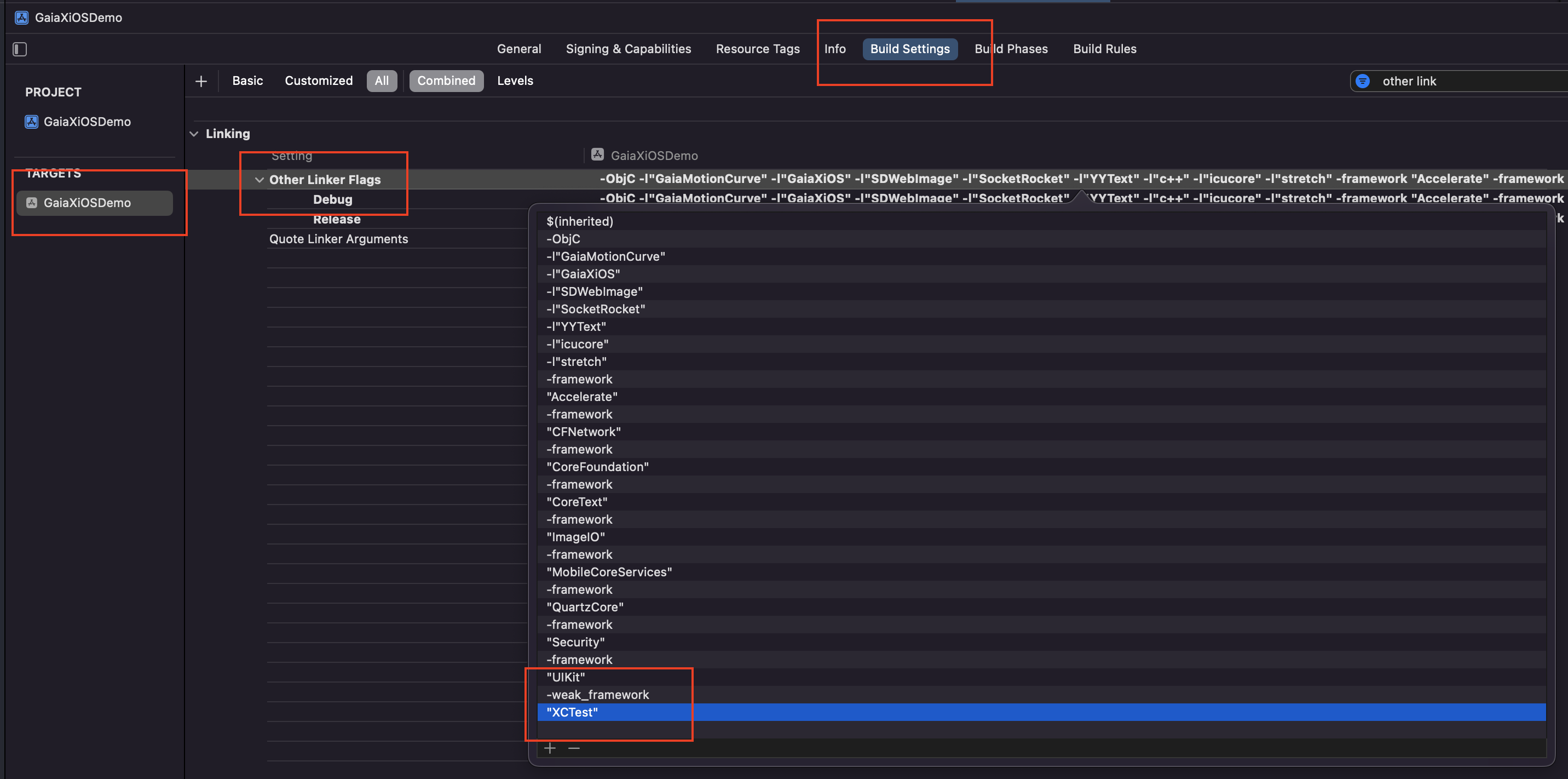
Task: Toggle the All settings filter
Action: coord(382,81)
